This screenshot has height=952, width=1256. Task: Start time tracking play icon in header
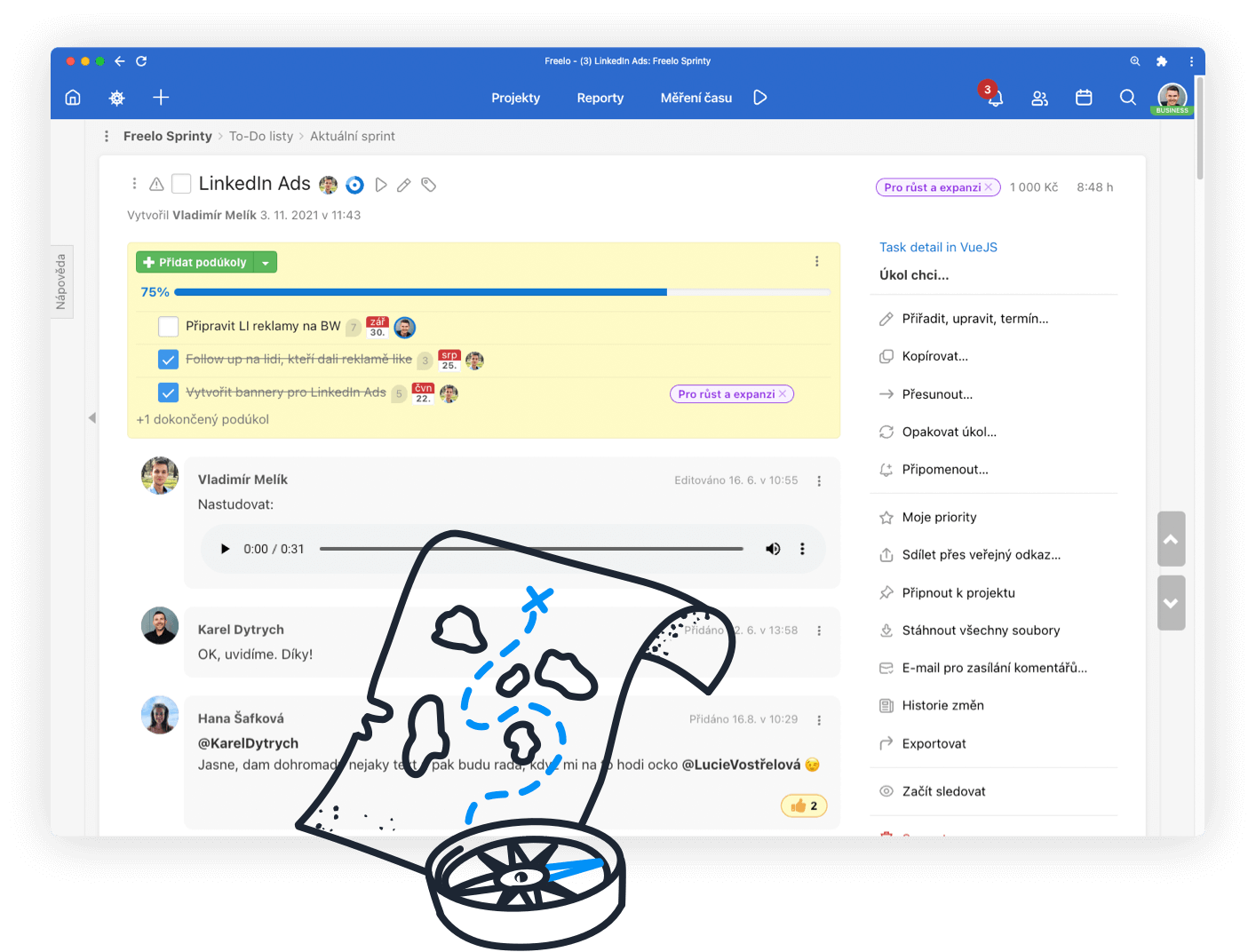point(760,98)
